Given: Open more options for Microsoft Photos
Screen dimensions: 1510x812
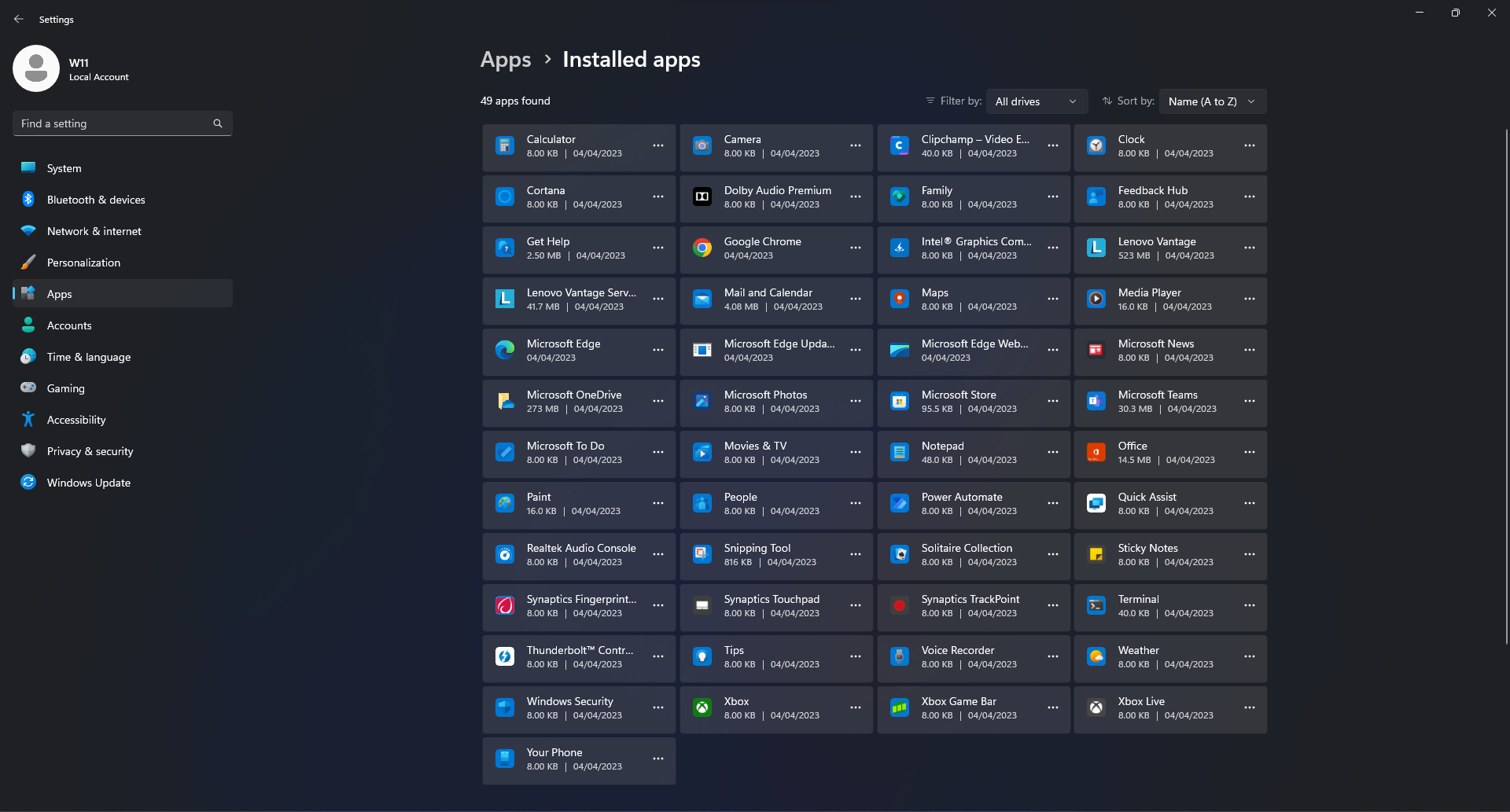Looking at the screenshot, I should (x=856, y=401).
